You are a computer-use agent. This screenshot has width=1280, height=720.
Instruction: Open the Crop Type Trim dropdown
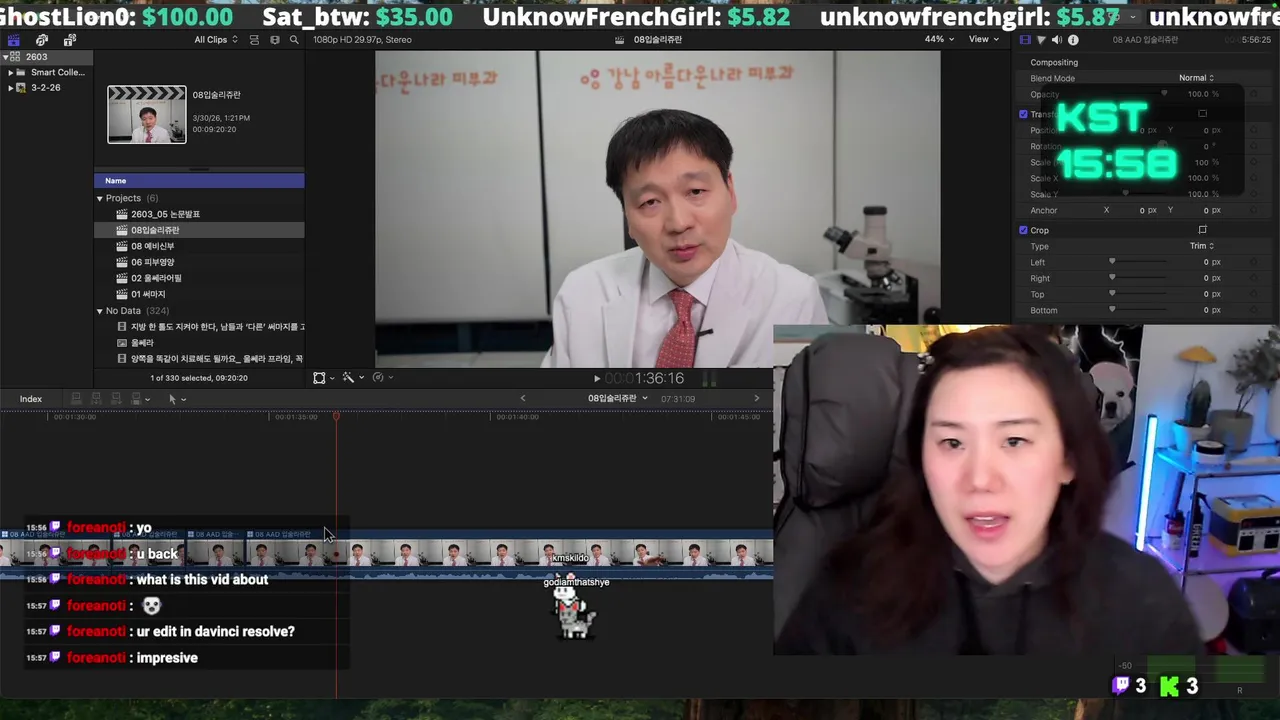[1201, 246]
